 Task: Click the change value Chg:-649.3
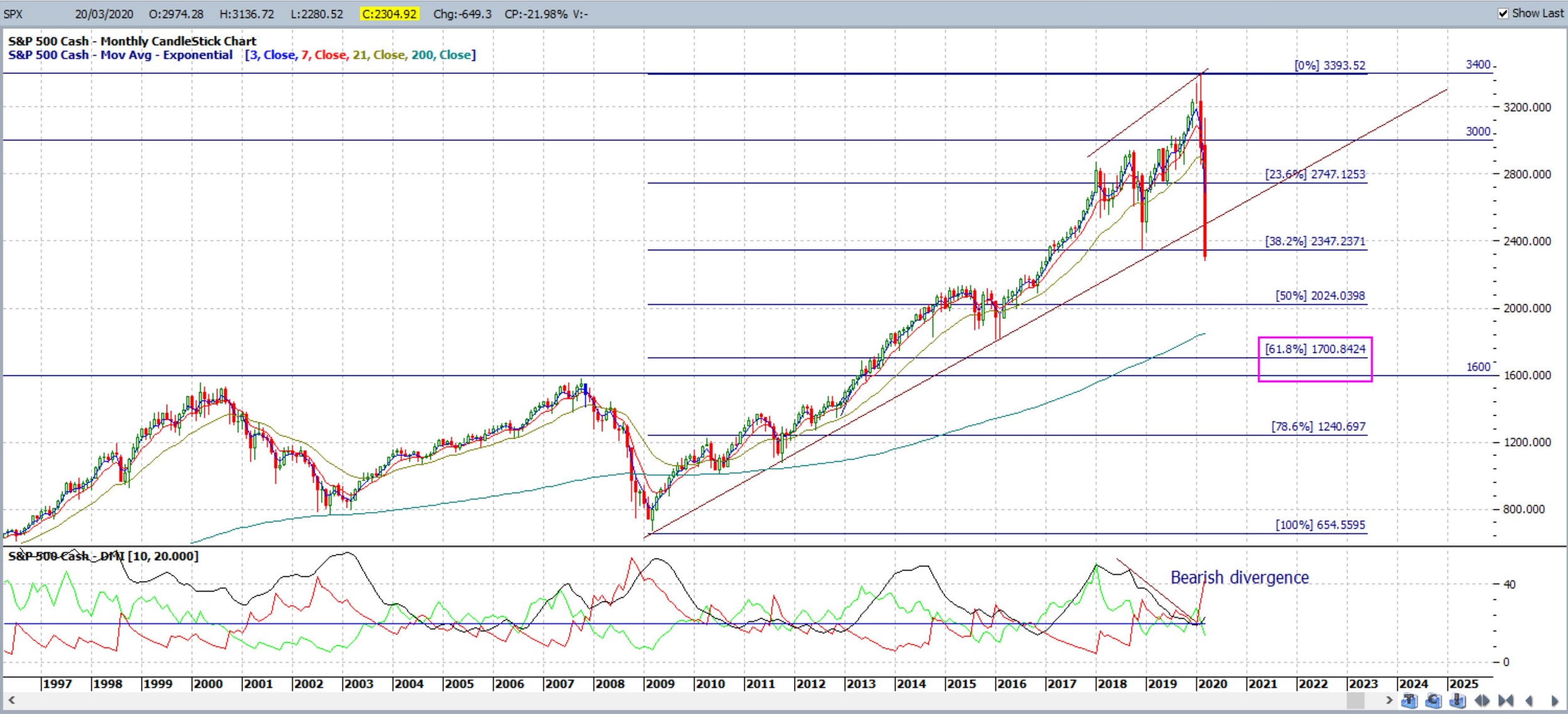tap(463, 14)
